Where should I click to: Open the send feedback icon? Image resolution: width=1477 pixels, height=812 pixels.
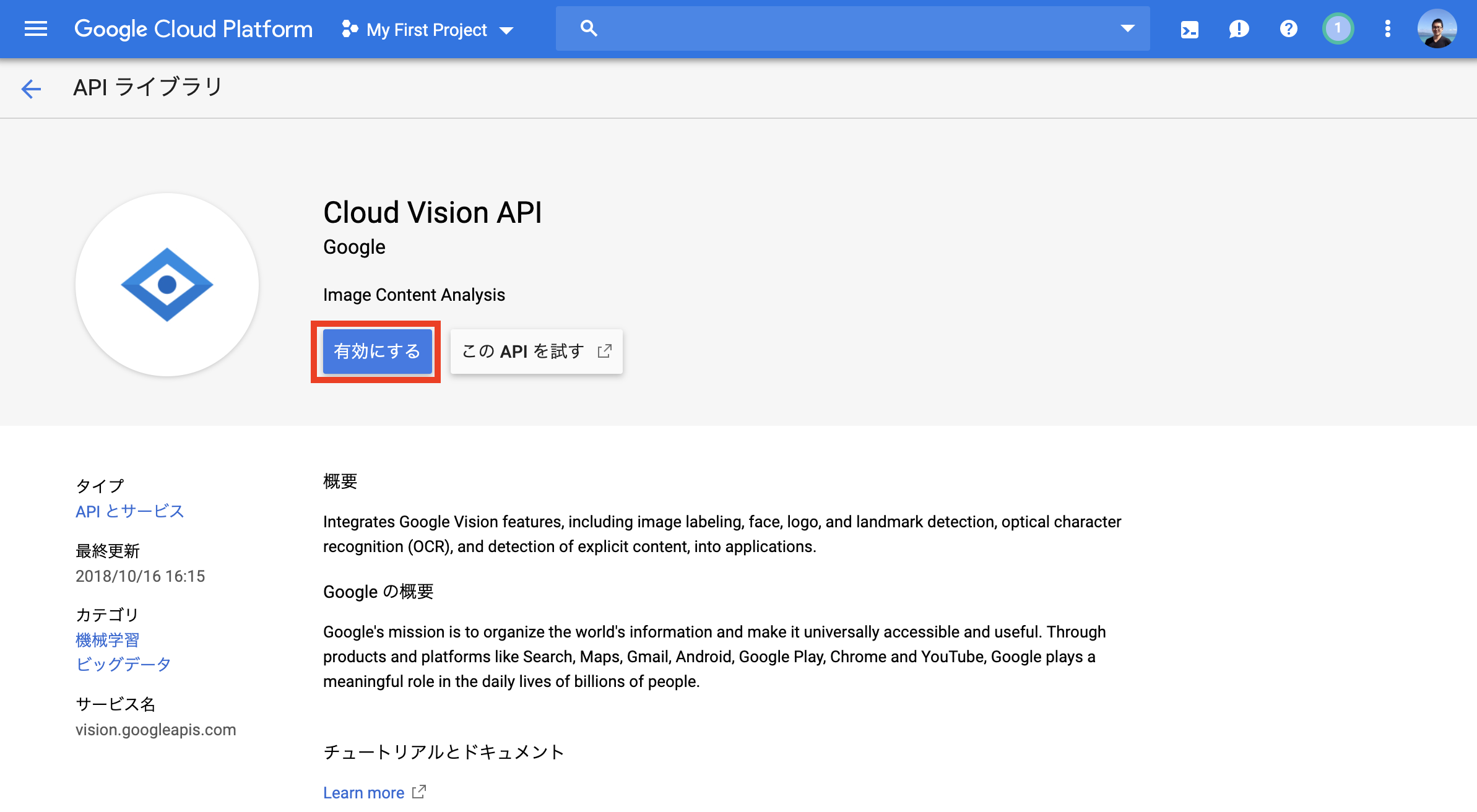tap(1239, 29)
